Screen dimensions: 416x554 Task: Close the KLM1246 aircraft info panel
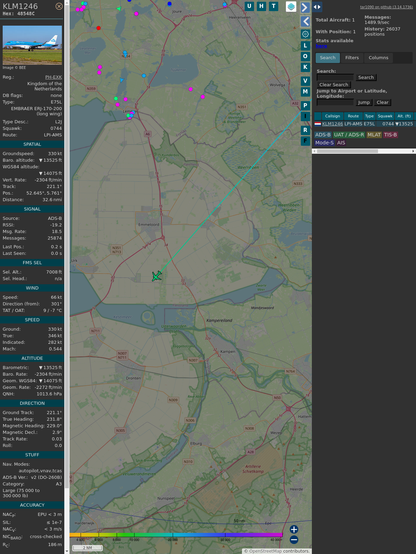point(59,6)
